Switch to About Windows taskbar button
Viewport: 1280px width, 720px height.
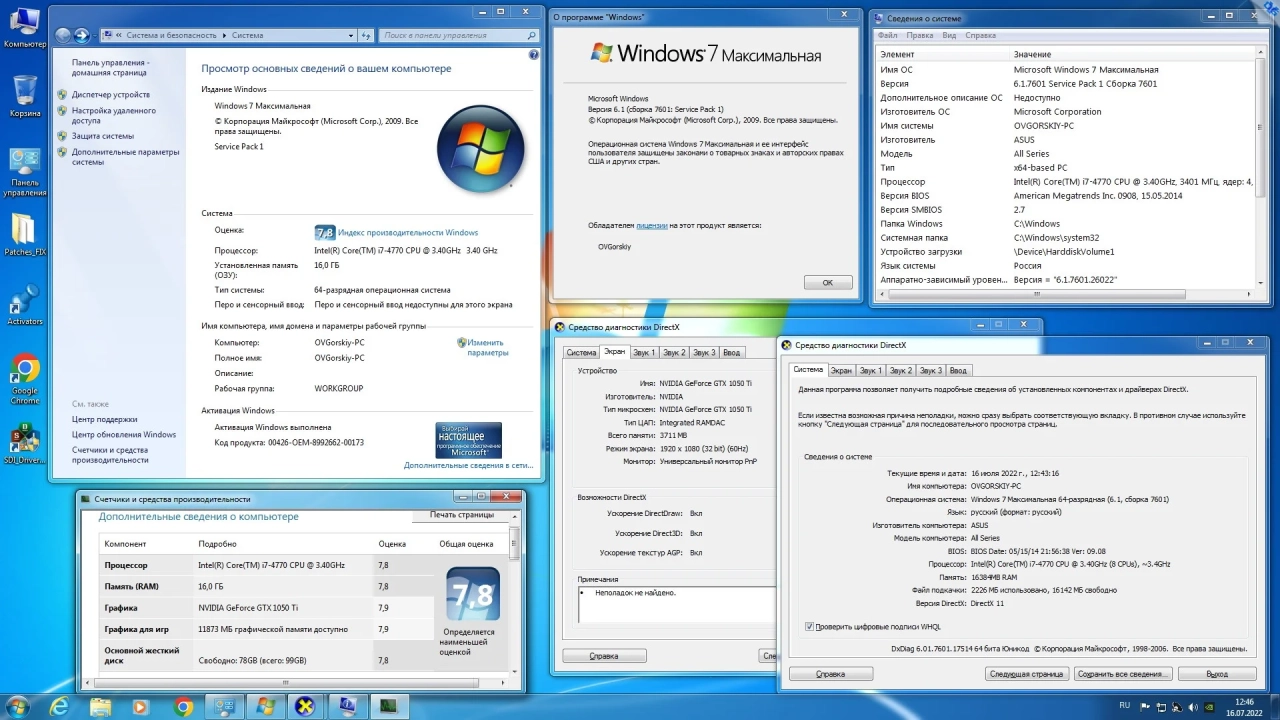pos(265,706)
